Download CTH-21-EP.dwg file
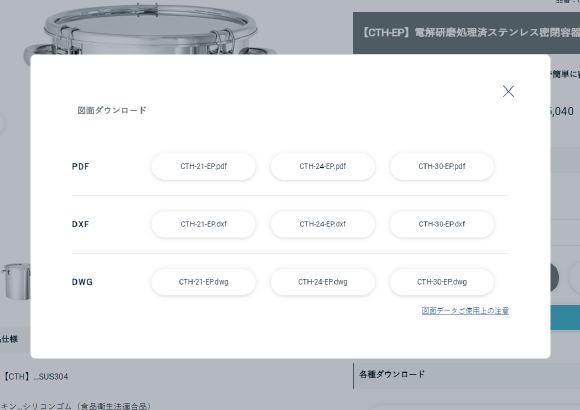The height and width of the screenshot is (410, 580). point(203,282)
